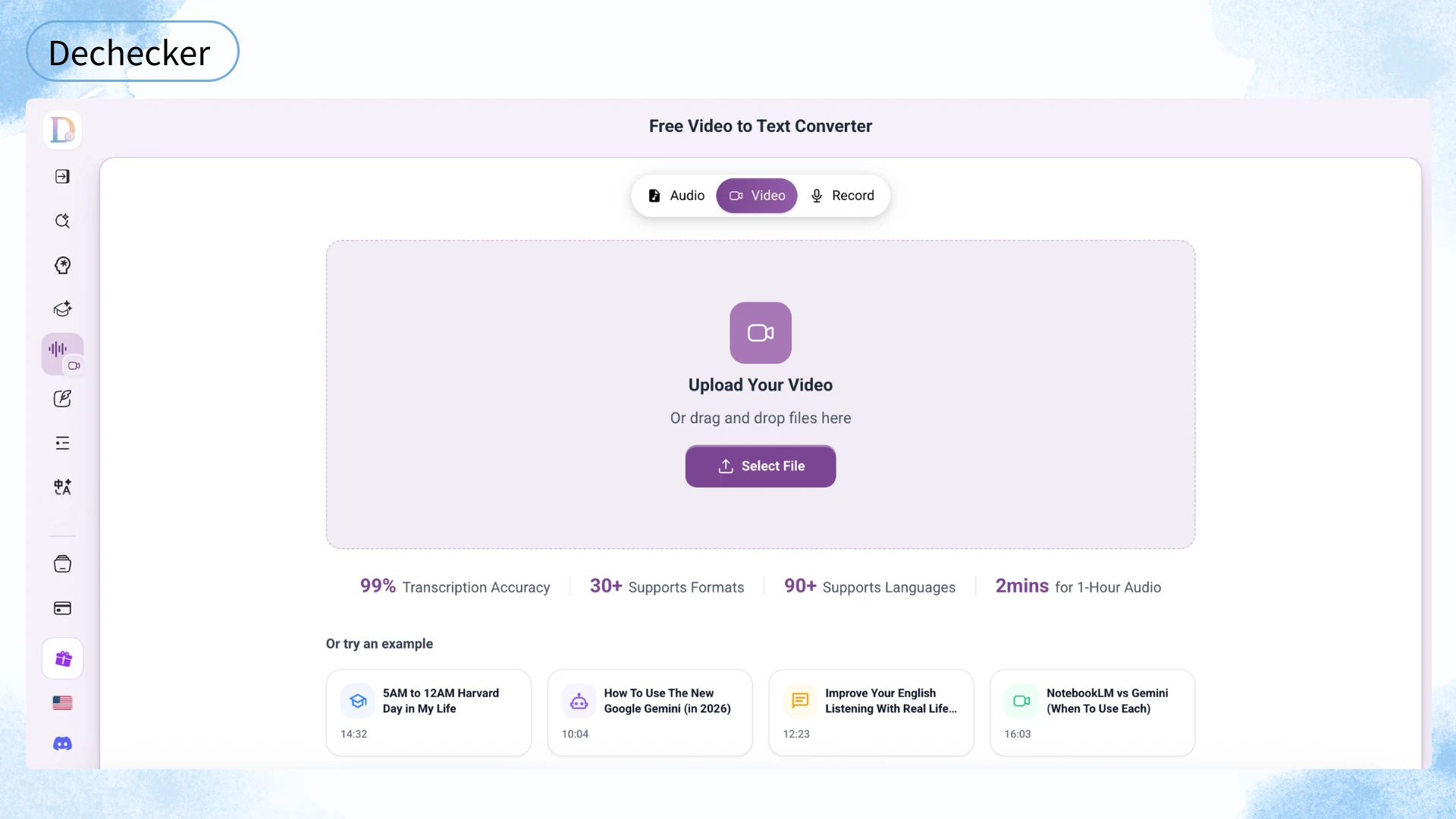Click the 30+ Supports Formats text

pos(667,586)
